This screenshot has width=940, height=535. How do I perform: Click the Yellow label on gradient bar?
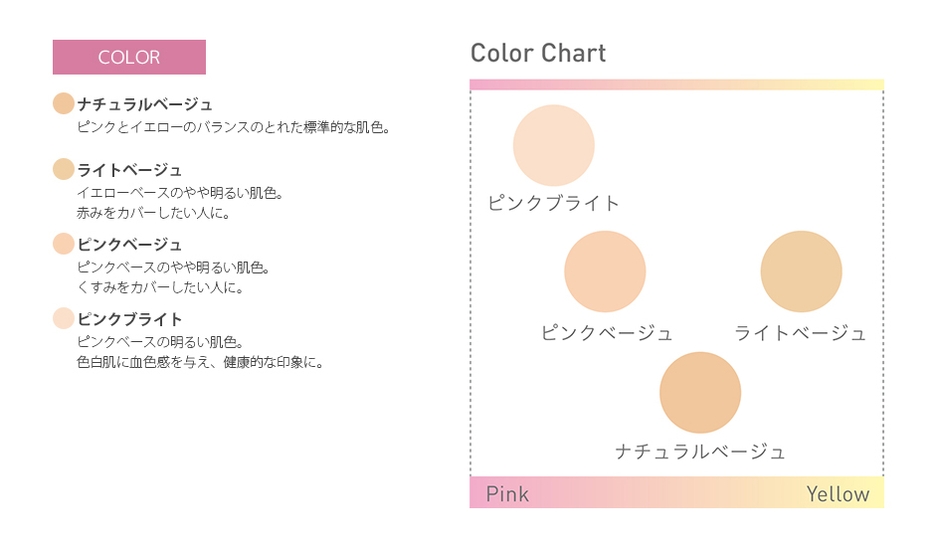click(x=837, y=494)
